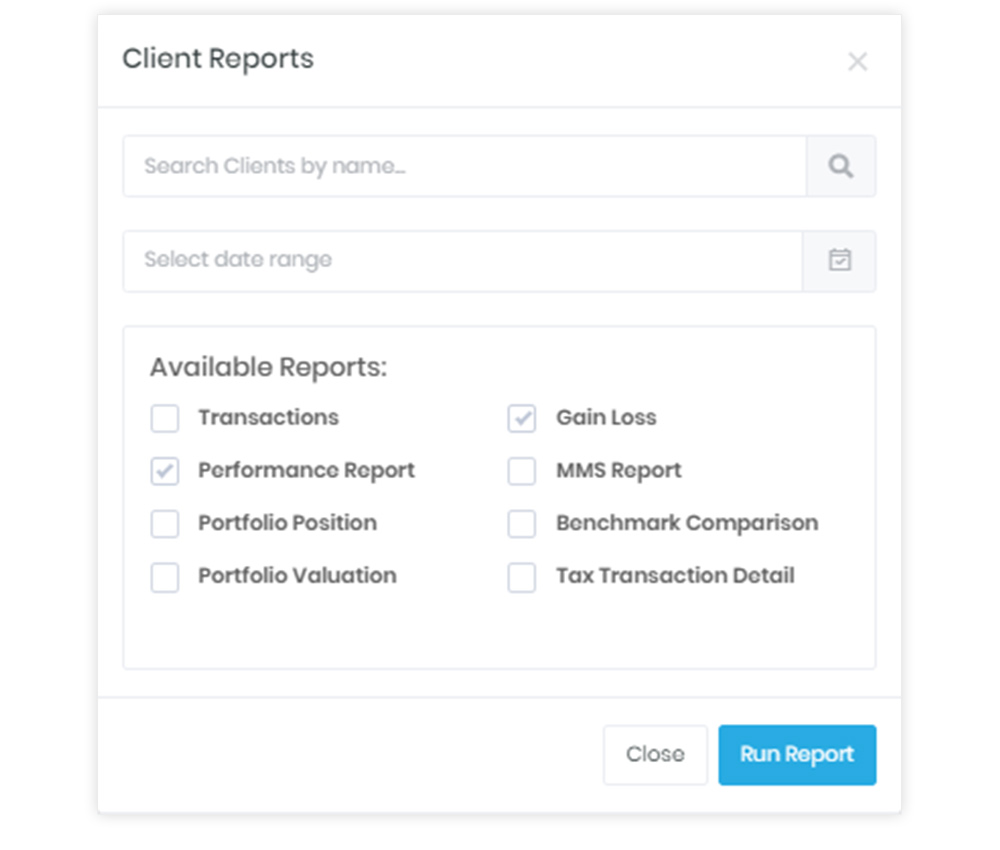
Task: Check the Portfolio Valuation checkbox
Action: [165, 577]
